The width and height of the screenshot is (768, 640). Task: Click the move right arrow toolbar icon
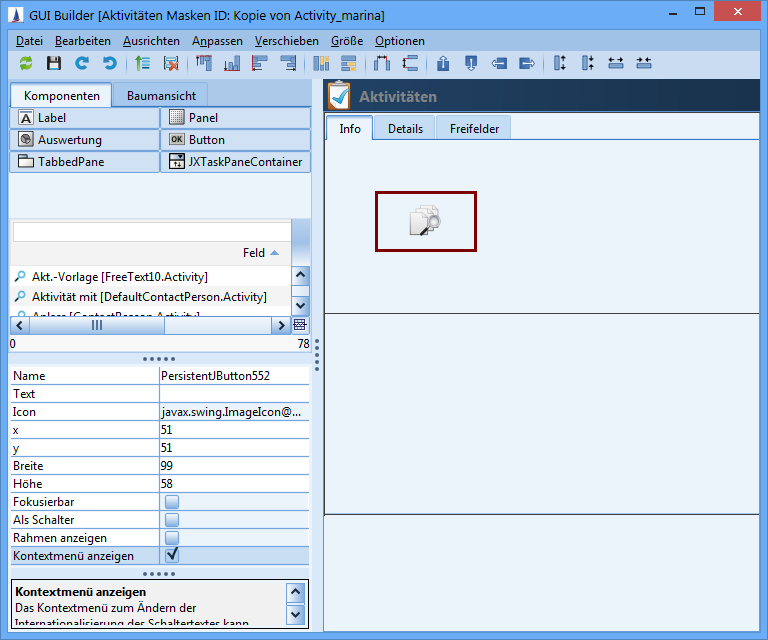coord(527,63)
